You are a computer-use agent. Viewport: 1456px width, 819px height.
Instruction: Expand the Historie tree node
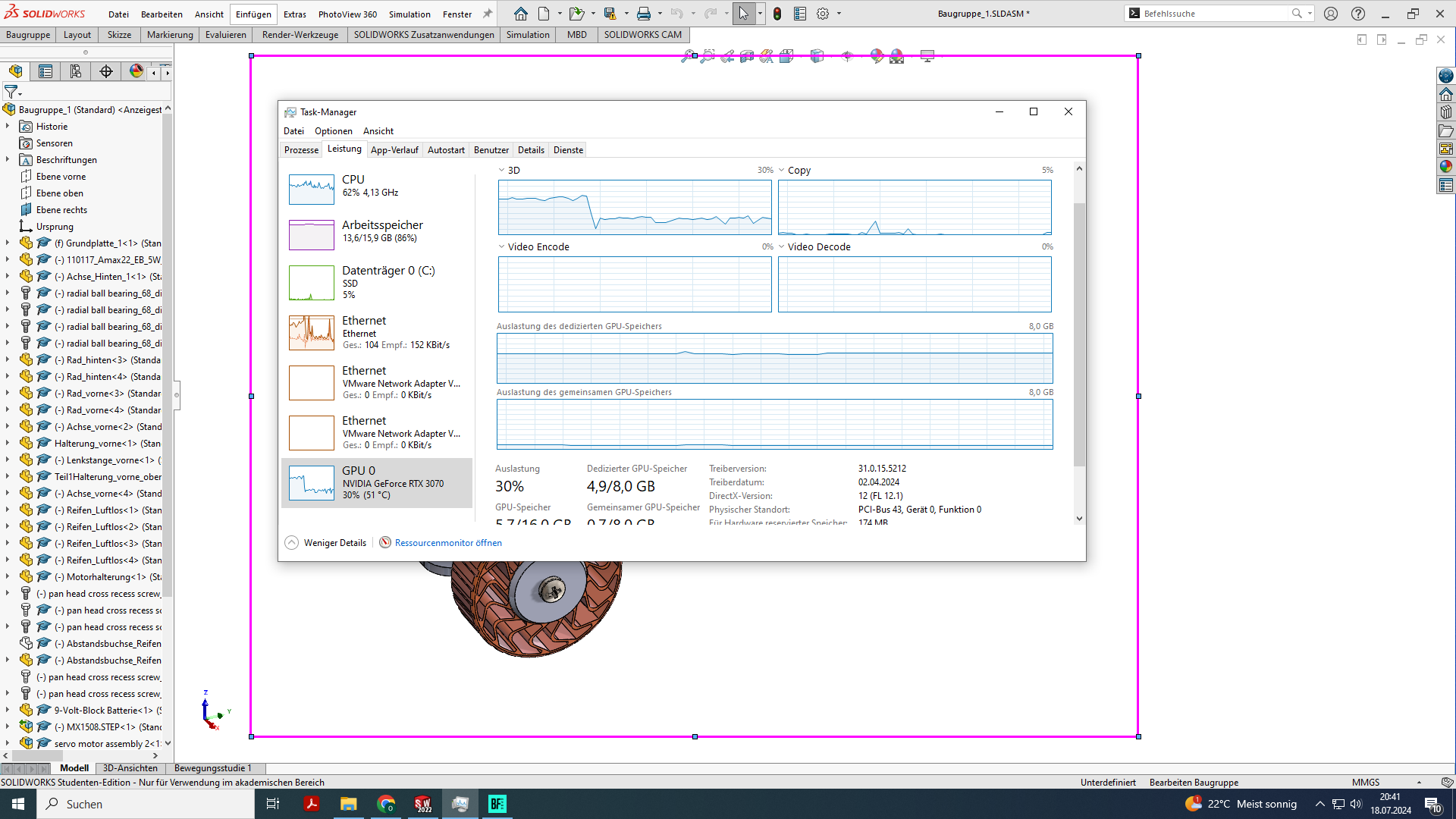click(x=8, y=127)
